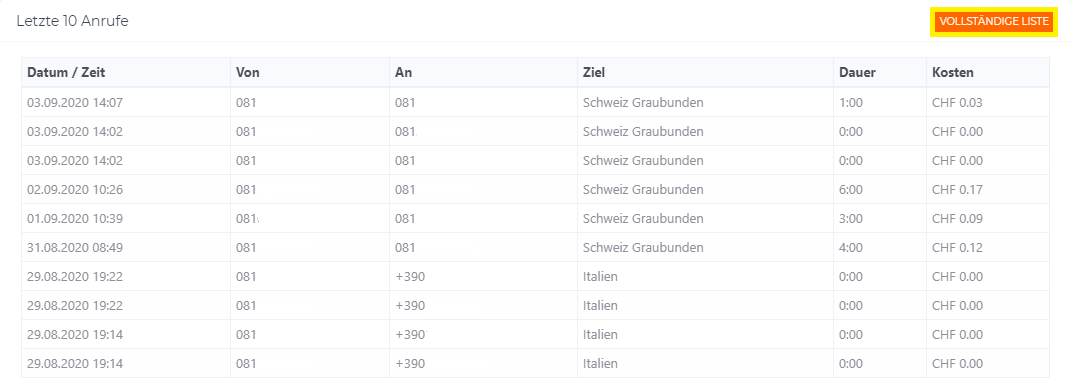The height and width of the screenshot is (392, 1071).
Task: Click the Letzte 10 Anrufe heading
Action: pos(72,21)
